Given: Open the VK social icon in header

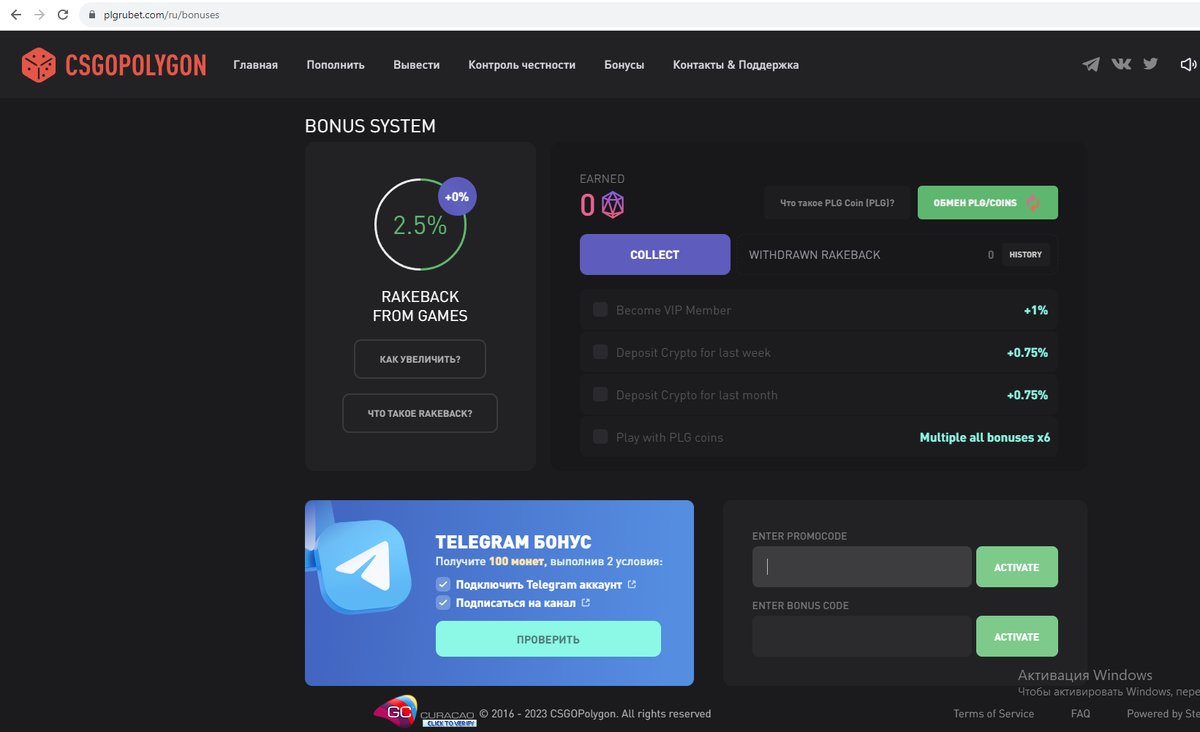Looking at the screenshot, I should (x=1121, y=64).
